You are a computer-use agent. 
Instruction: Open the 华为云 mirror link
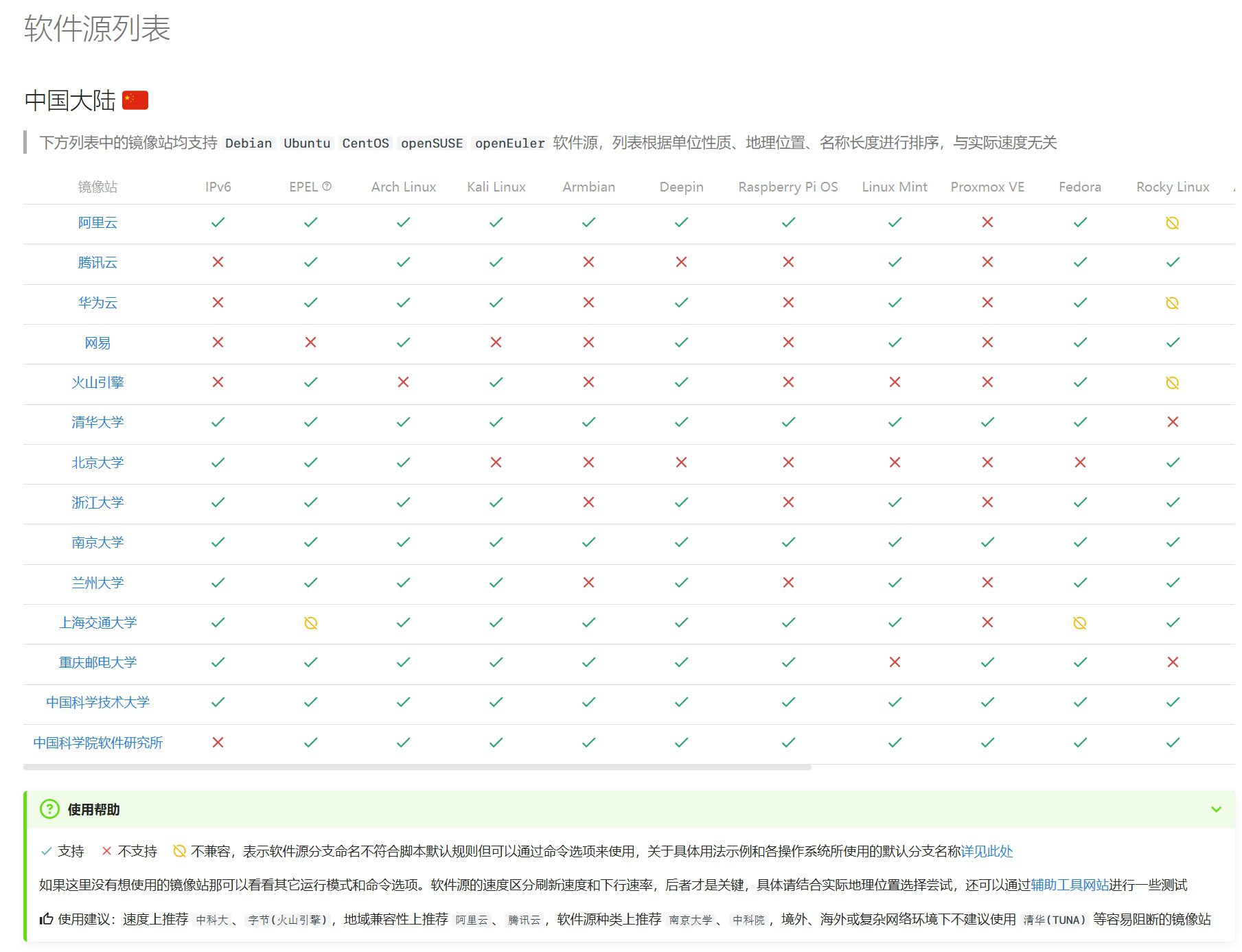click(97, 303)
